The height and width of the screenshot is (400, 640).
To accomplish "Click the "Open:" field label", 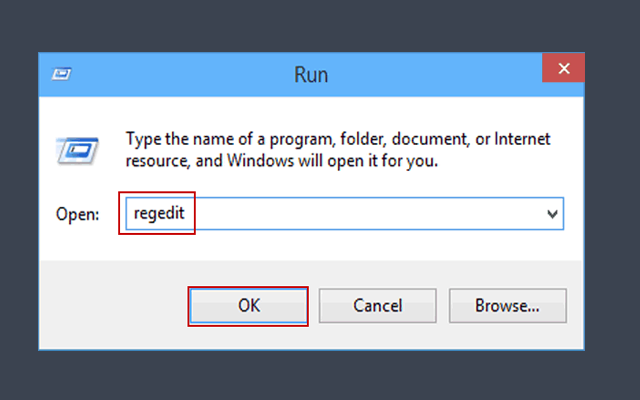I will (x=77, y=215).
